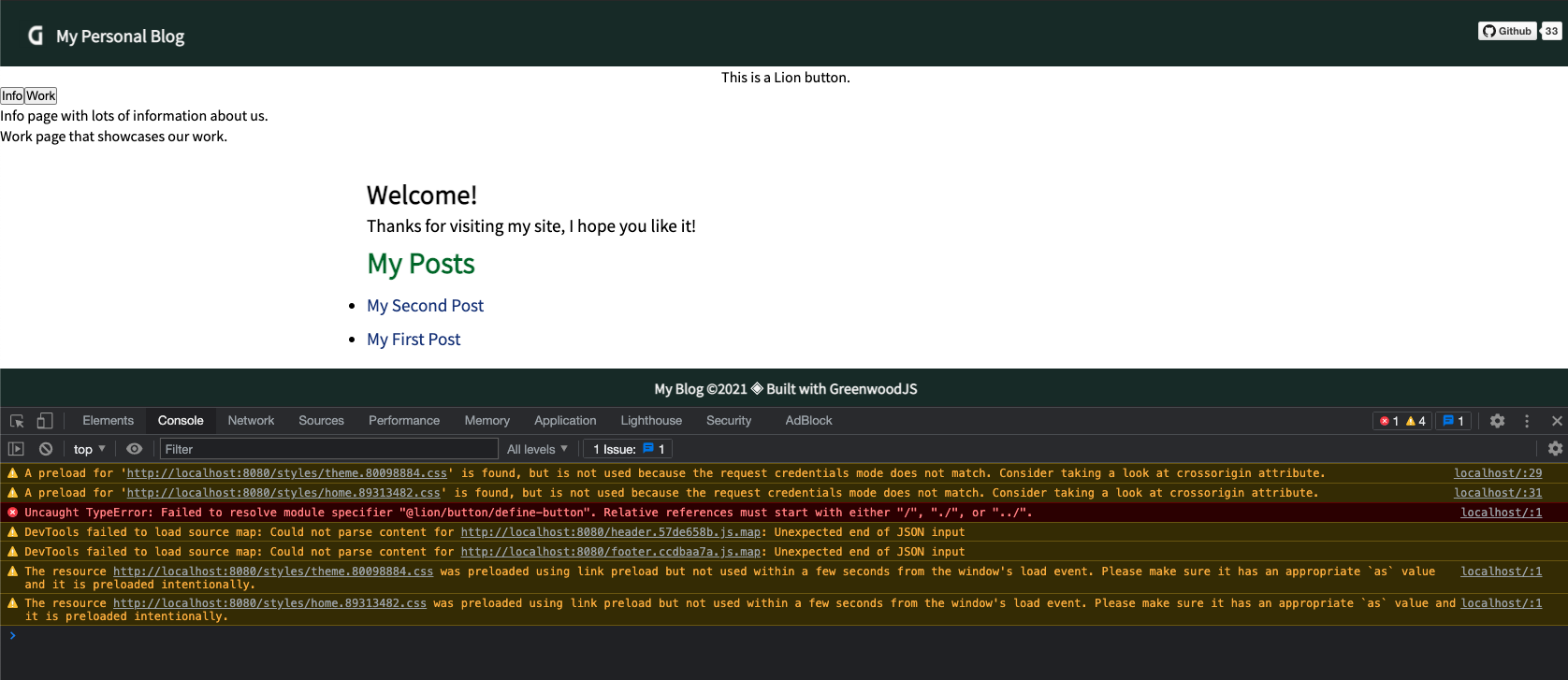Open the localhost/:31 source link
Image resolution: width=1568 pixels, height=680 pixels.
tap(1498, 493)
